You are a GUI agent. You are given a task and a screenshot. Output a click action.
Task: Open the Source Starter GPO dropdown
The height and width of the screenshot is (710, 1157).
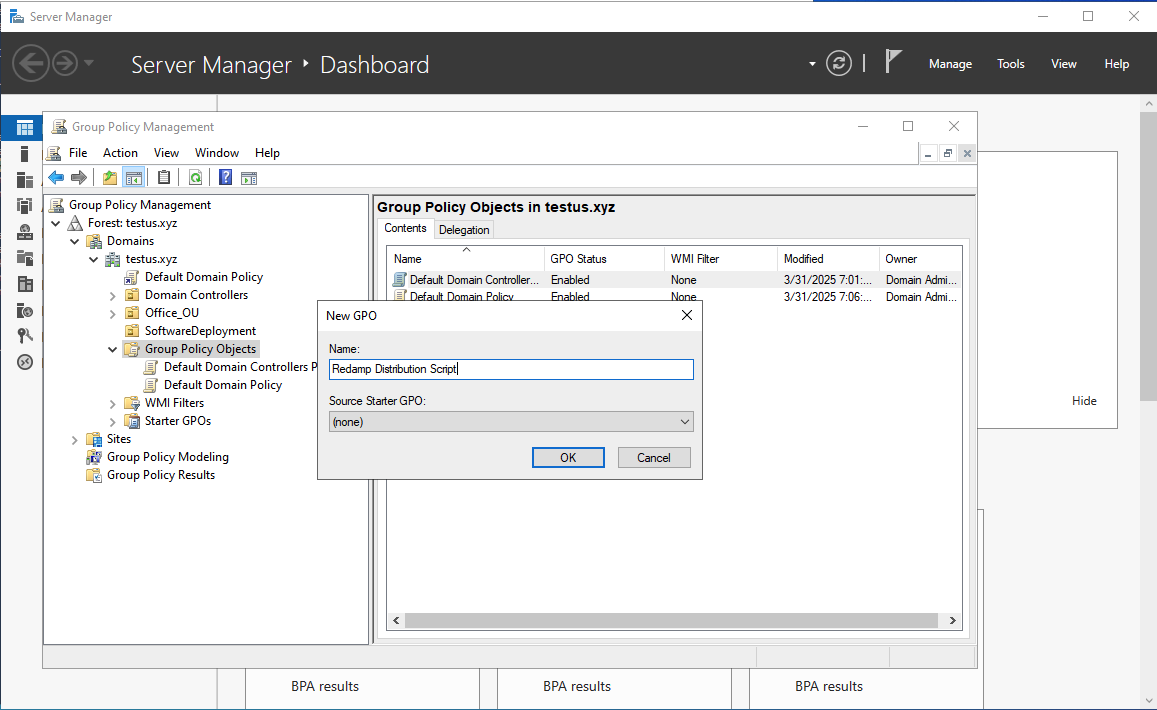[510, 422]
